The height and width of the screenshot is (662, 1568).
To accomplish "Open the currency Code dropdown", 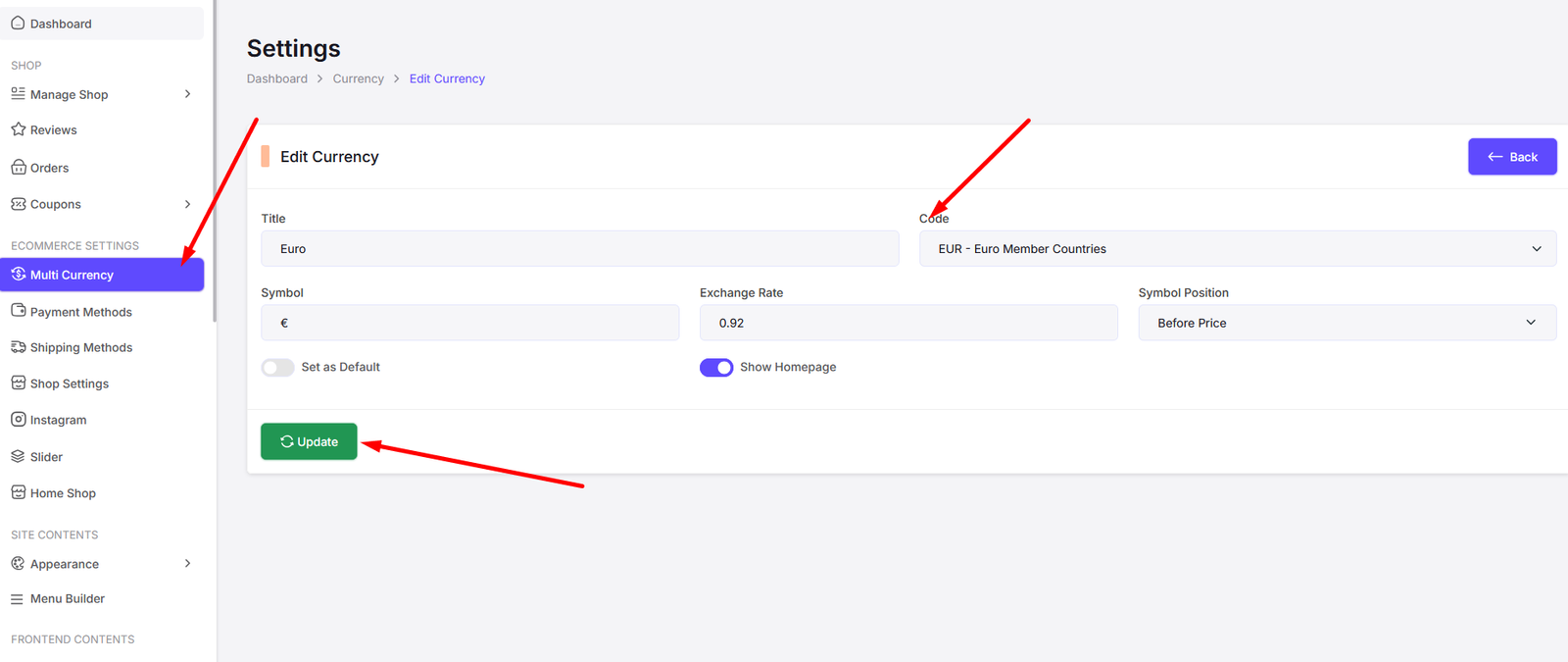I will (x=1237, y=249).
